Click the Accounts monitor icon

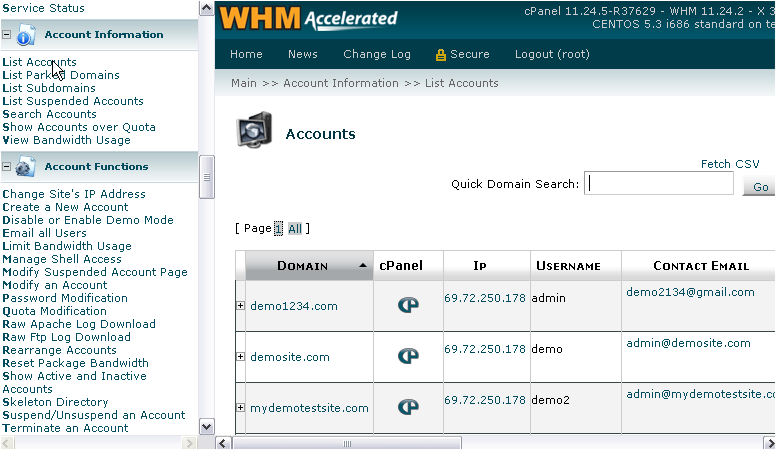(x=254, y=130)
